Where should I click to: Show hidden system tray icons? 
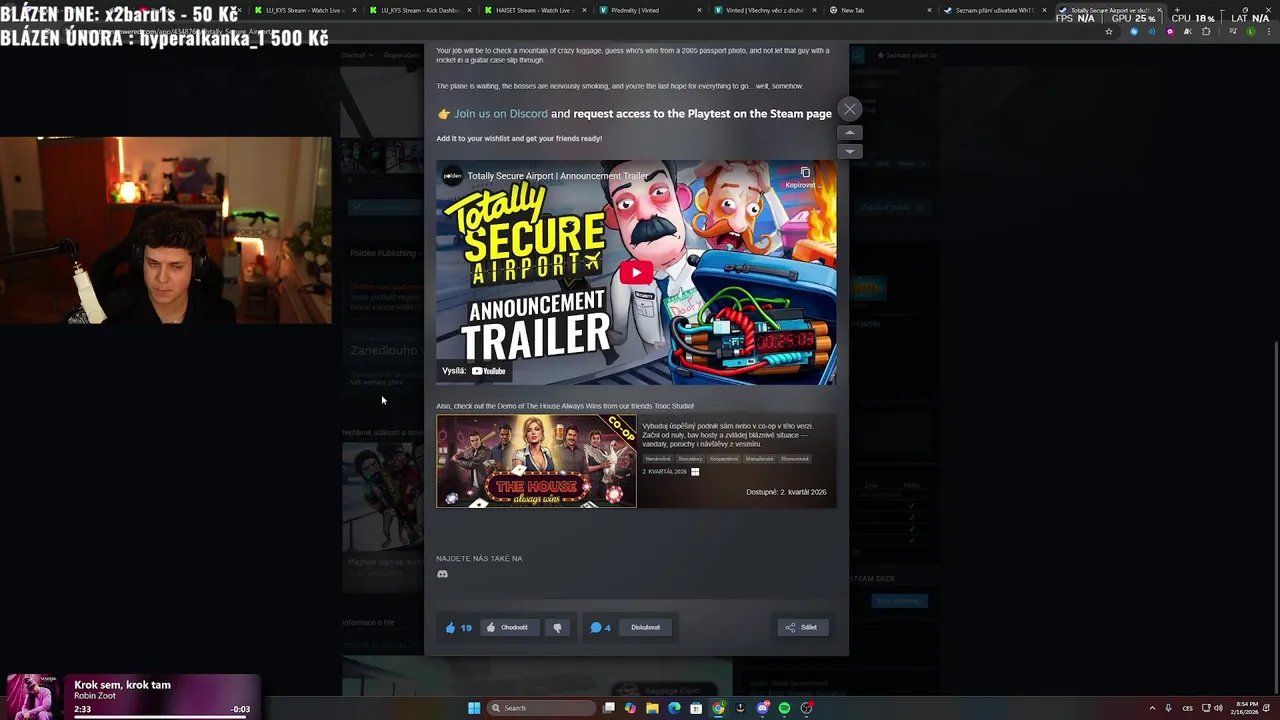[1152, 708]
